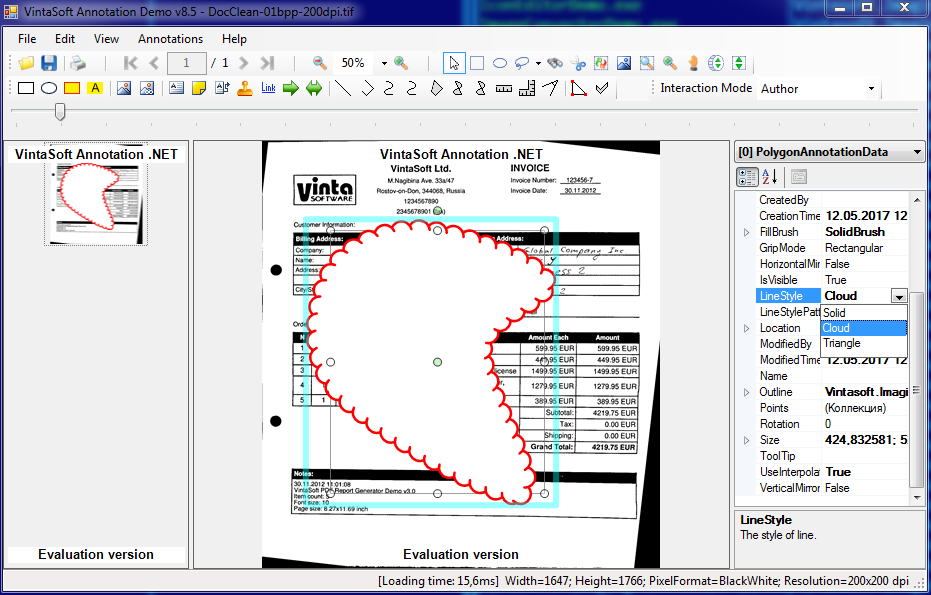Open file with the yellow folder icon
This screenshot has width=931, height=595.
pyautogui.click(x=26, y=63)
